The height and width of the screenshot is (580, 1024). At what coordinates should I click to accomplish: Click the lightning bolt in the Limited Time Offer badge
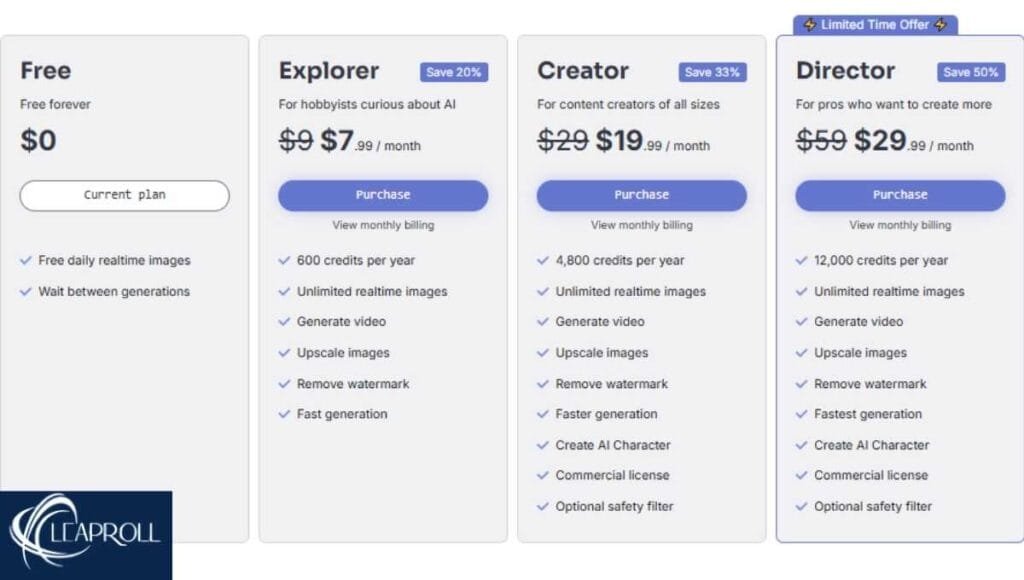(x=810, y=24)
